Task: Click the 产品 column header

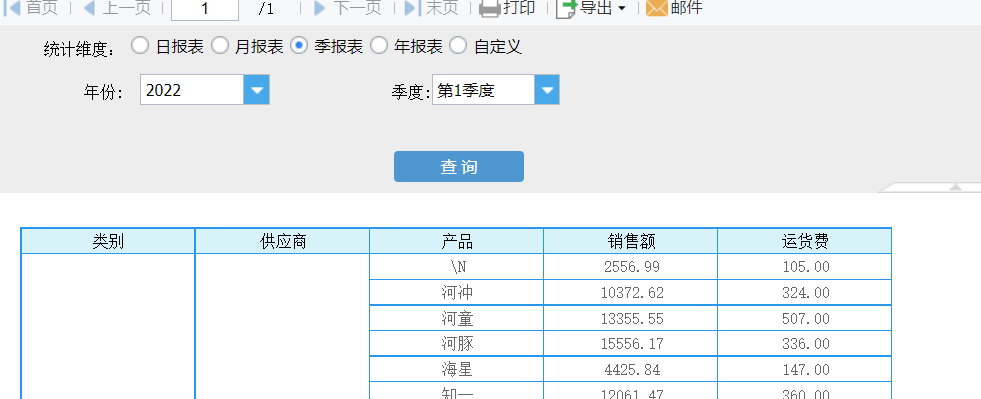Action: pos(457,241)
